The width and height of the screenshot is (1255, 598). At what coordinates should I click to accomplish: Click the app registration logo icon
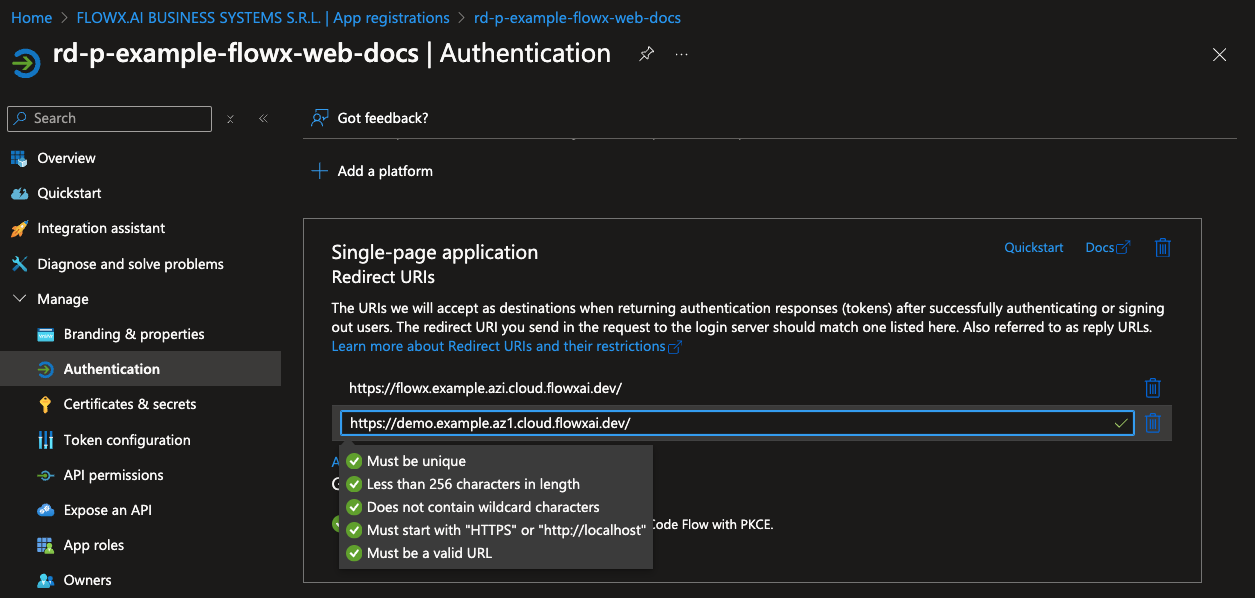point(25,62)
